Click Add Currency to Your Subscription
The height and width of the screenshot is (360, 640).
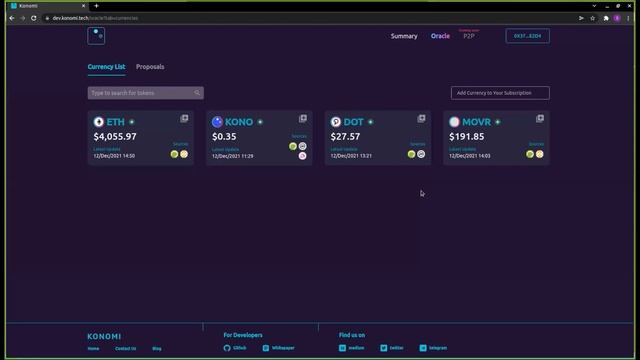click(x=500, y=93)
